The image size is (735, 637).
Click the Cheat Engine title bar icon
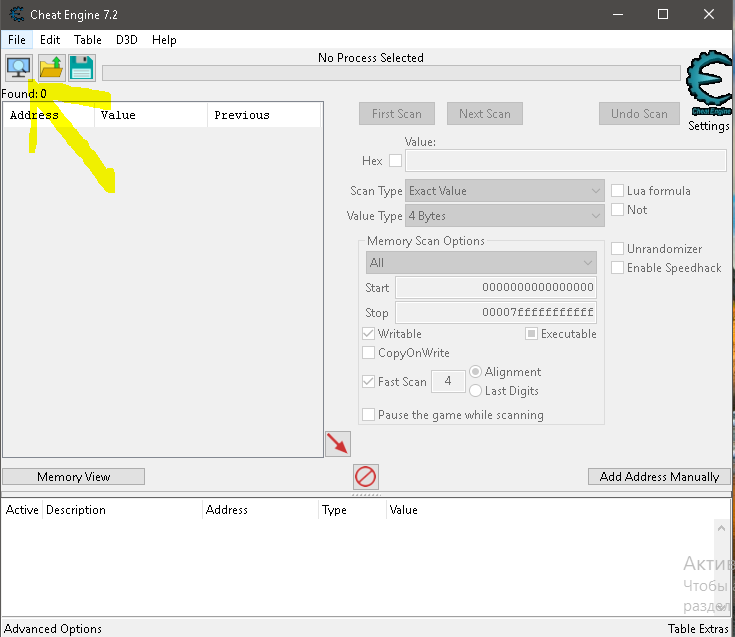[x=17, y=15]
